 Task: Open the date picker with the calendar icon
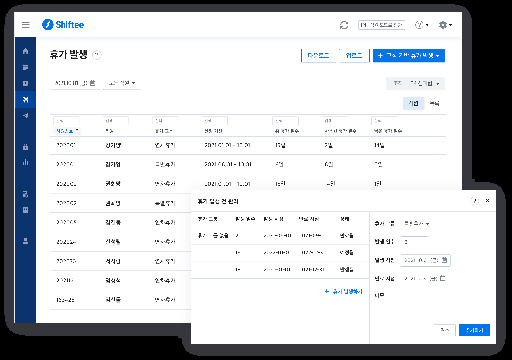pyautogui.click(x=75, y=83)
